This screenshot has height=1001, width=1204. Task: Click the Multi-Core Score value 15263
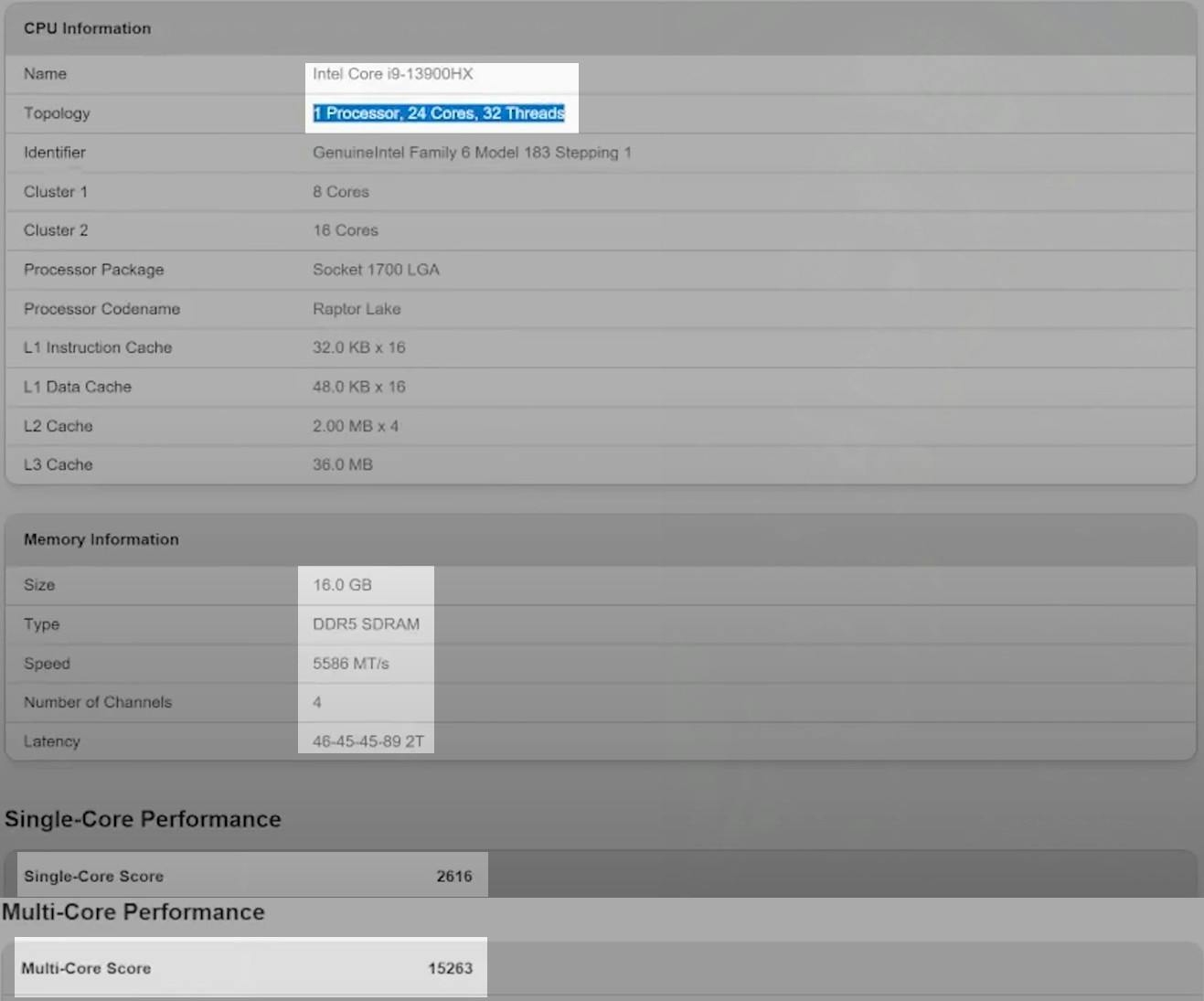click(451, 968)
